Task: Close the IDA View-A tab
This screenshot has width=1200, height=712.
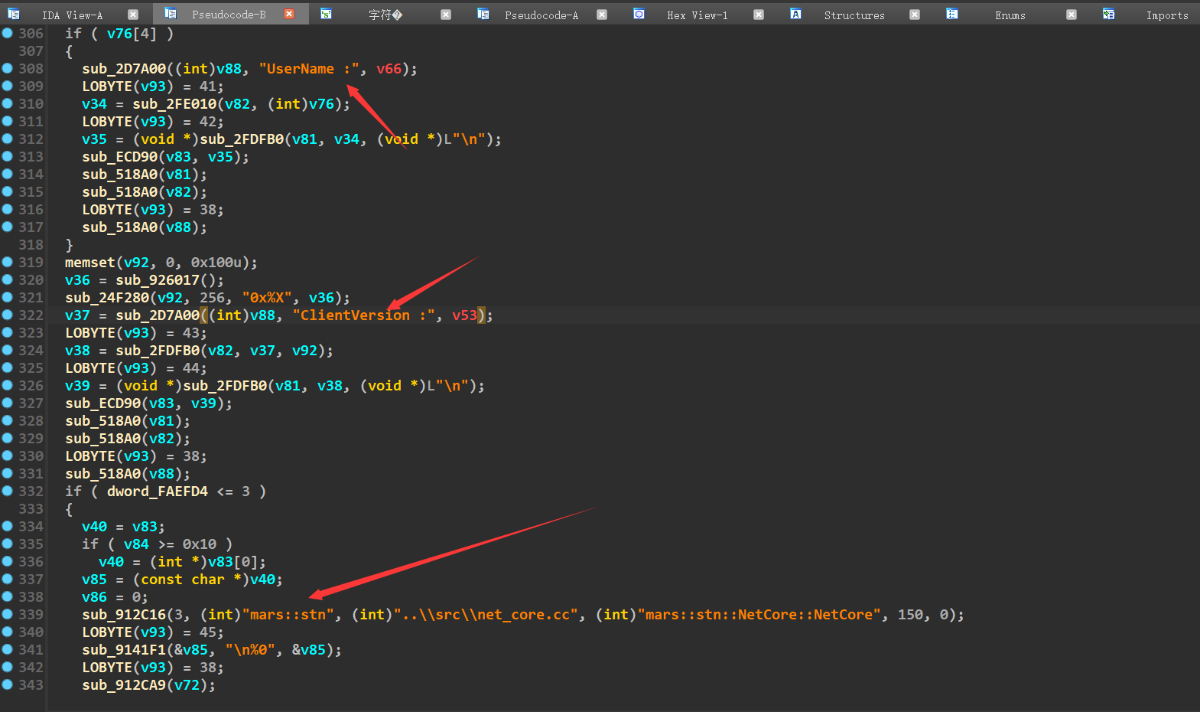Action: [x=133, y=14]
